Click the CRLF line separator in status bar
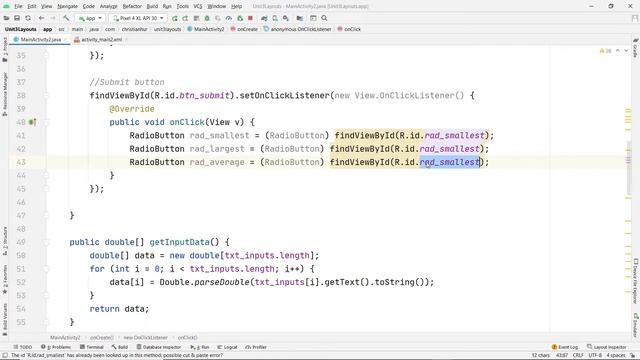 point(578,356)
